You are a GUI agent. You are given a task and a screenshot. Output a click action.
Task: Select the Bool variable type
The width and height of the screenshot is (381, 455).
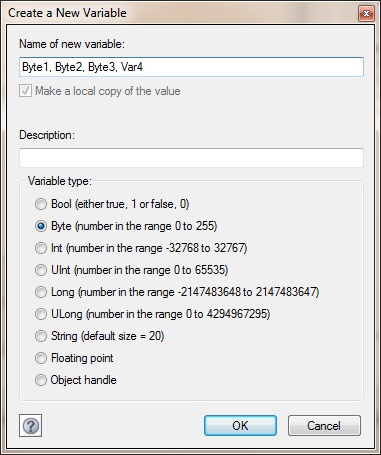[41, 204]
